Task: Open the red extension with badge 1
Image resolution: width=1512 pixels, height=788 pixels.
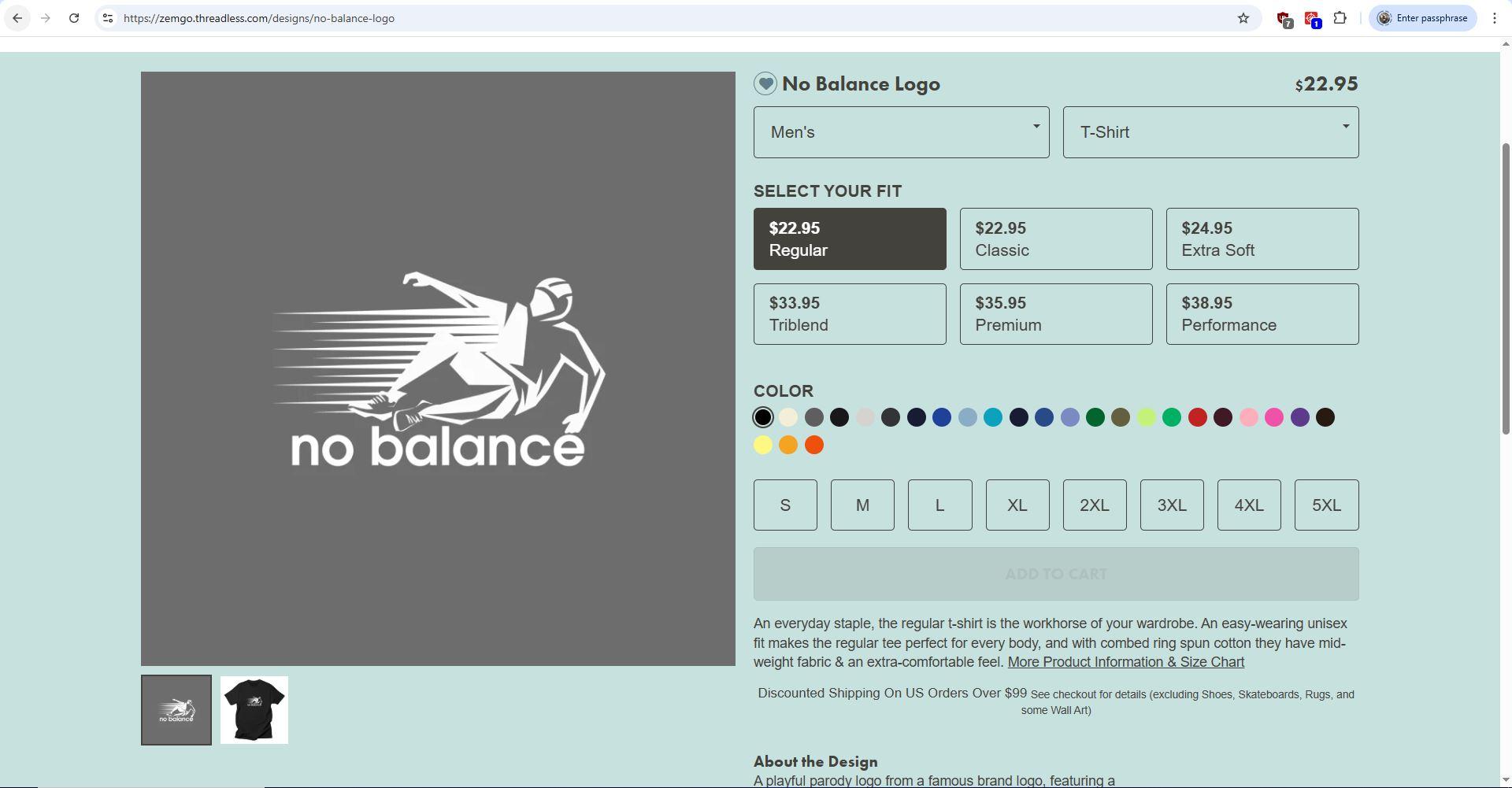Action: pos(1312,19)
